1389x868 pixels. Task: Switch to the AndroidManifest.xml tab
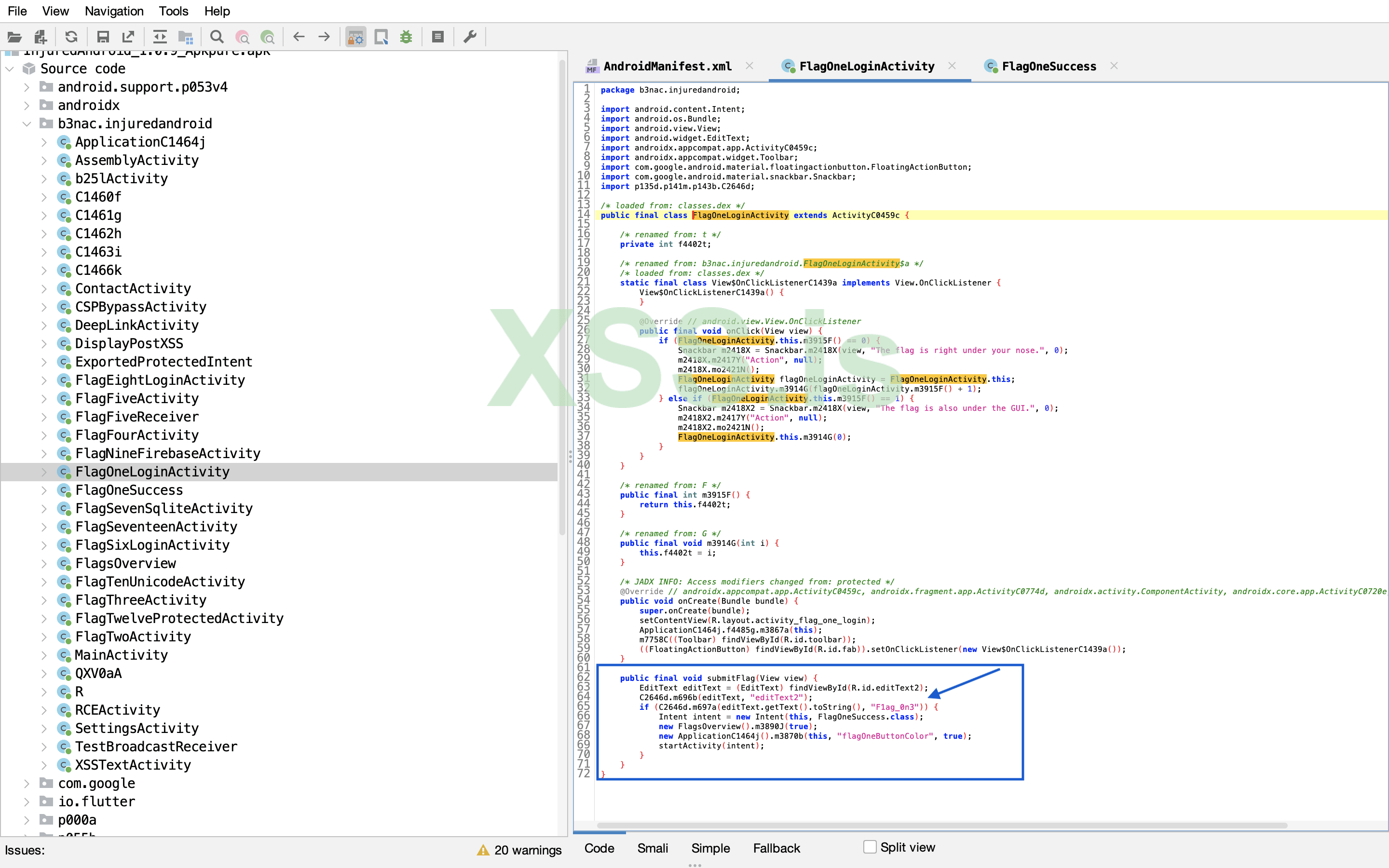coord(667,67)
